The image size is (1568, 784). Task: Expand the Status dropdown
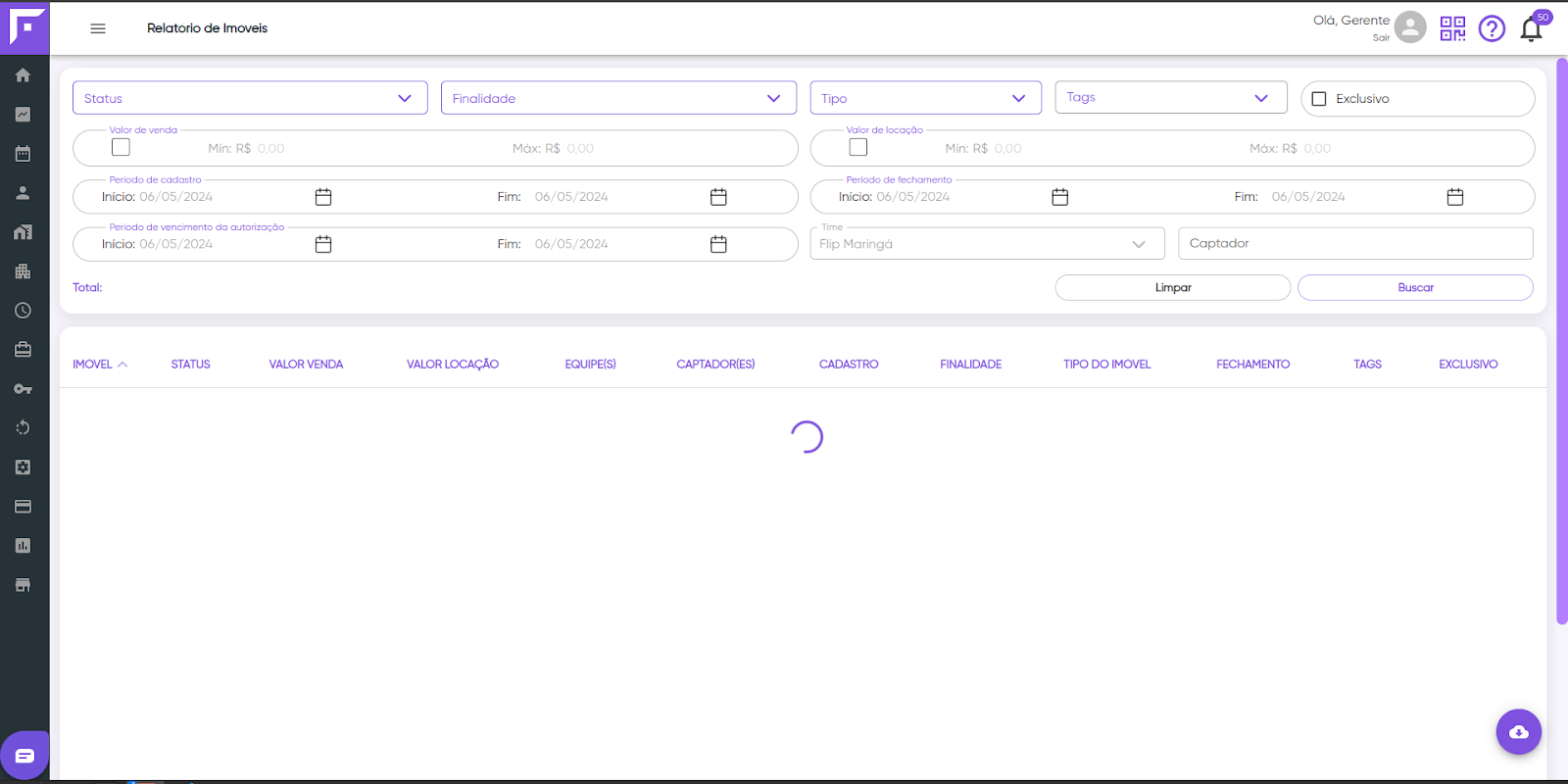tap(250, 98)
